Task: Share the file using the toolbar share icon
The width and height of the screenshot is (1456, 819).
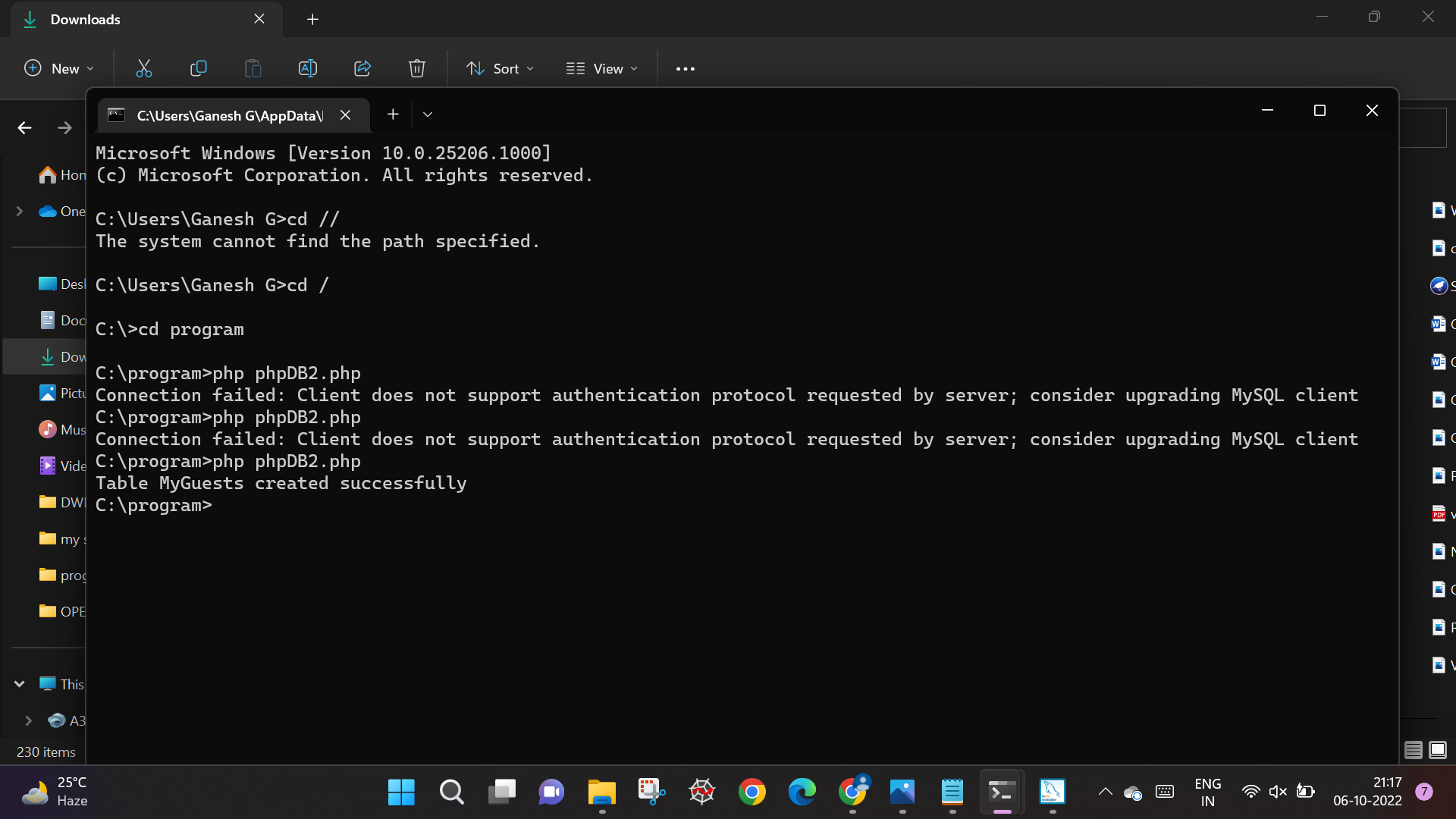Action: (362, 68)
